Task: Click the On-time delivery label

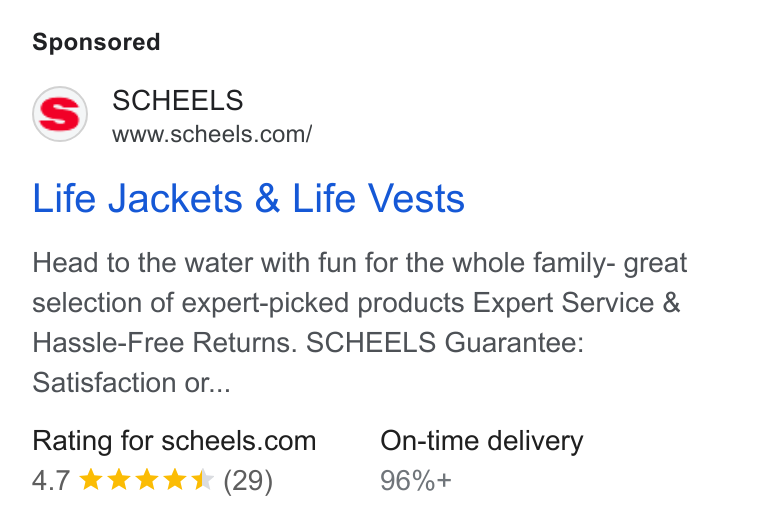Action: (482, 441)
